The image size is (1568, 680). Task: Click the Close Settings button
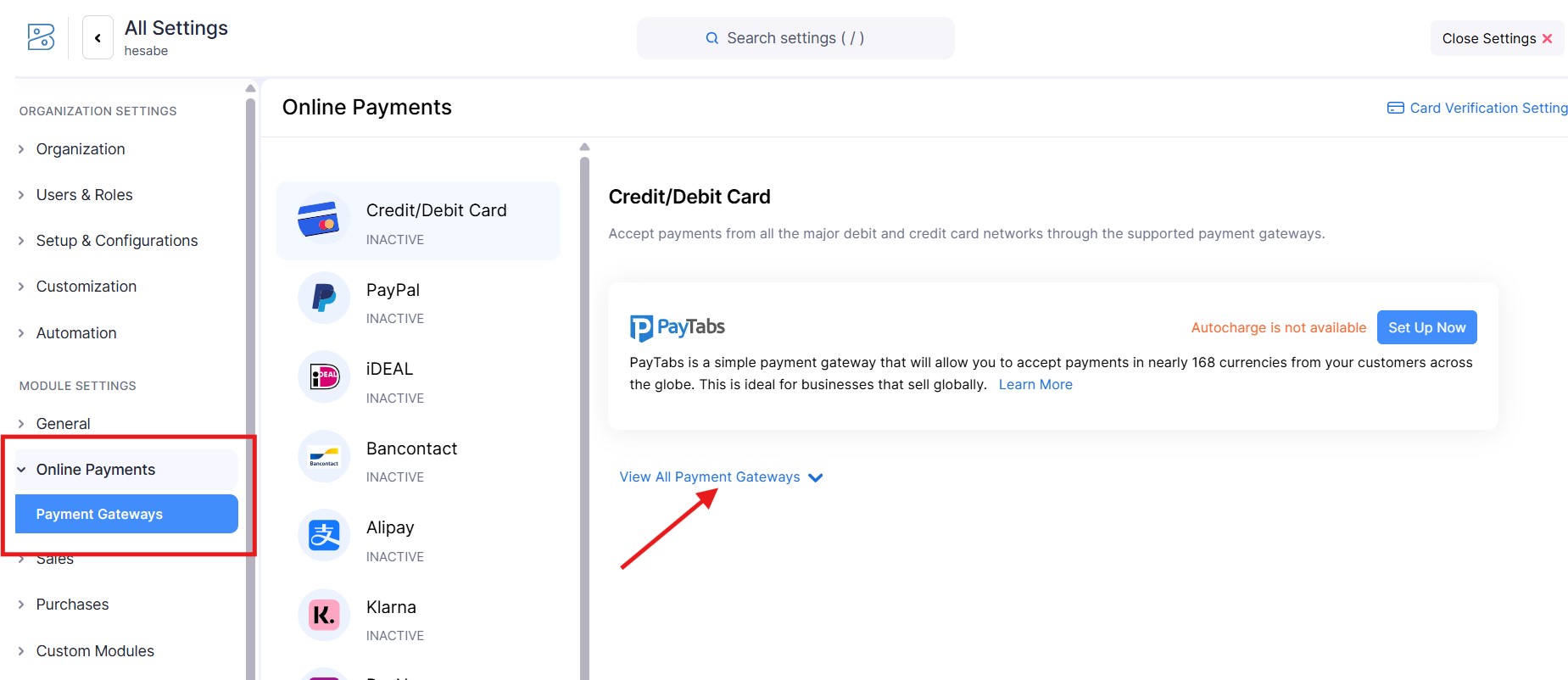[x=1496, y=39]
